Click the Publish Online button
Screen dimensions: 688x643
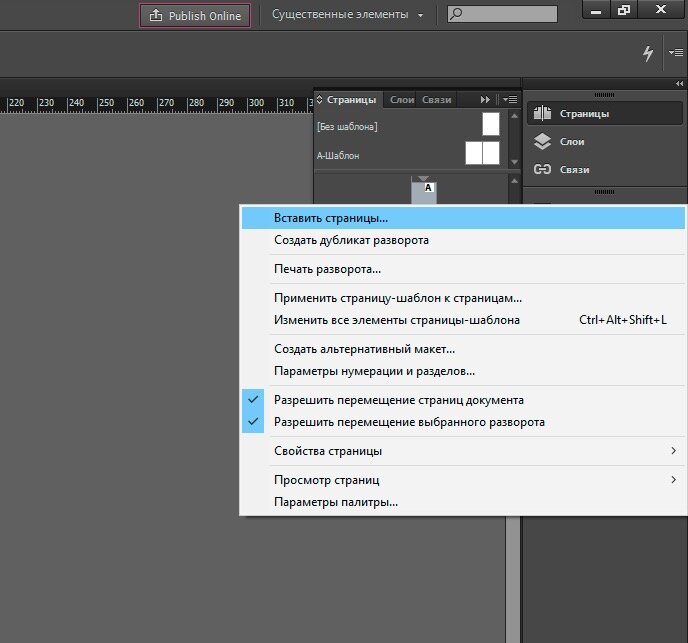[195, 15]
